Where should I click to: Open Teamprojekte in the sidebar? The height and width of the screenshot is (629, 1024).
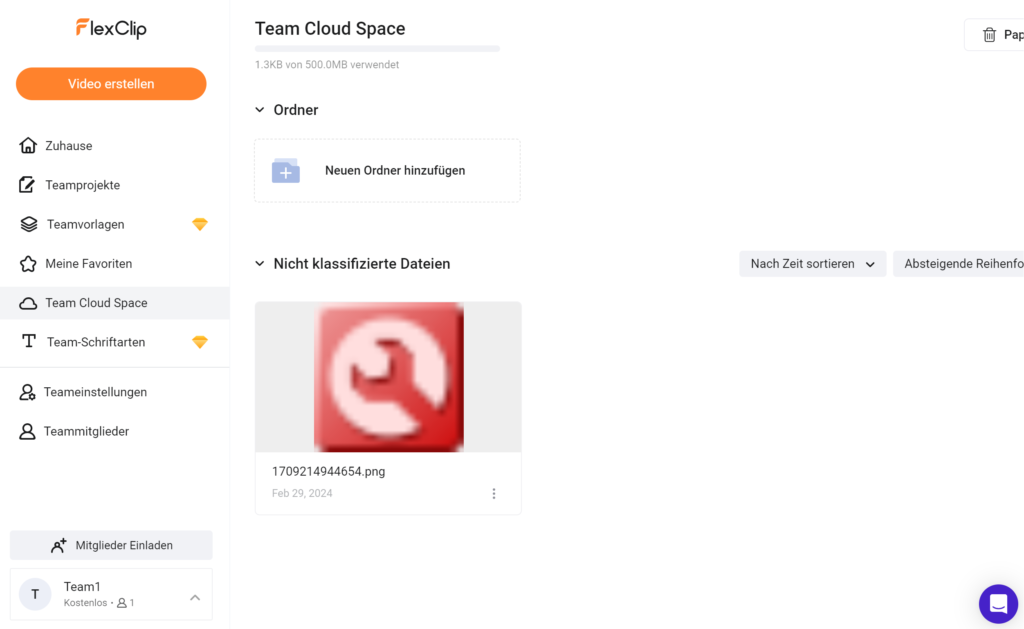pyautogui.click(x=115, y=185)
